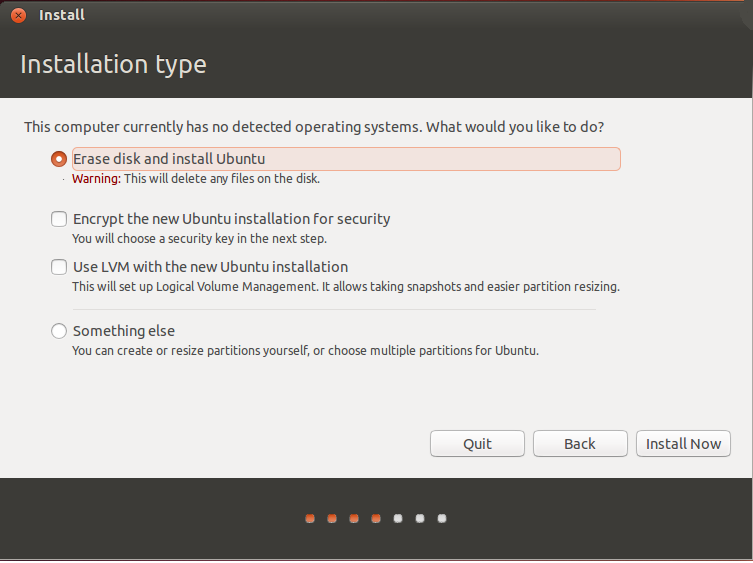Click the fourth orange progress dot
Screen dimensions: 753x563
[x=376, y=518]
